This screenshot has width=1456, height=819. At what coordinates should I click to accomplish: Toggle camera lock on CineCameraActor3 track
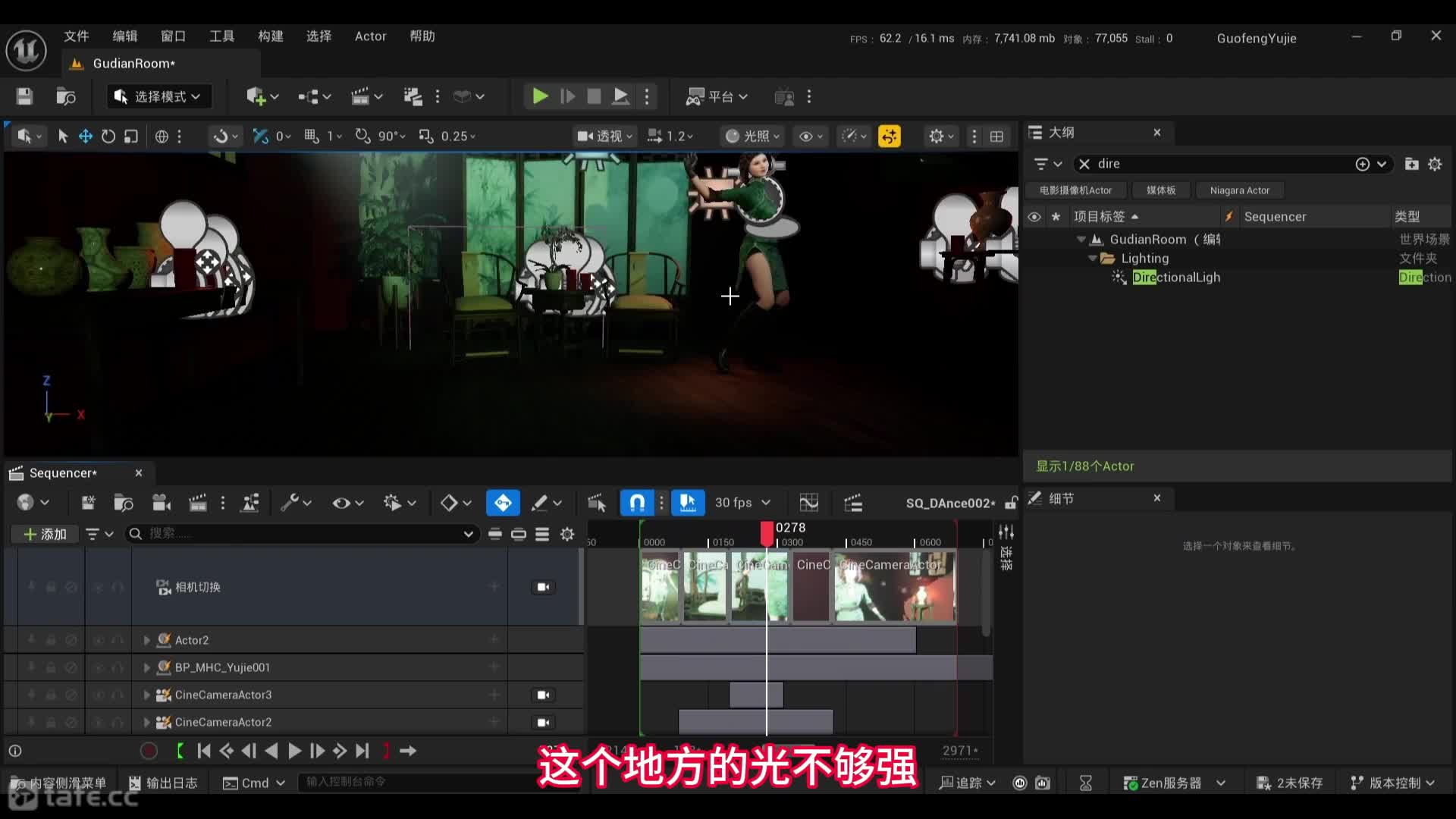(543, 695)
